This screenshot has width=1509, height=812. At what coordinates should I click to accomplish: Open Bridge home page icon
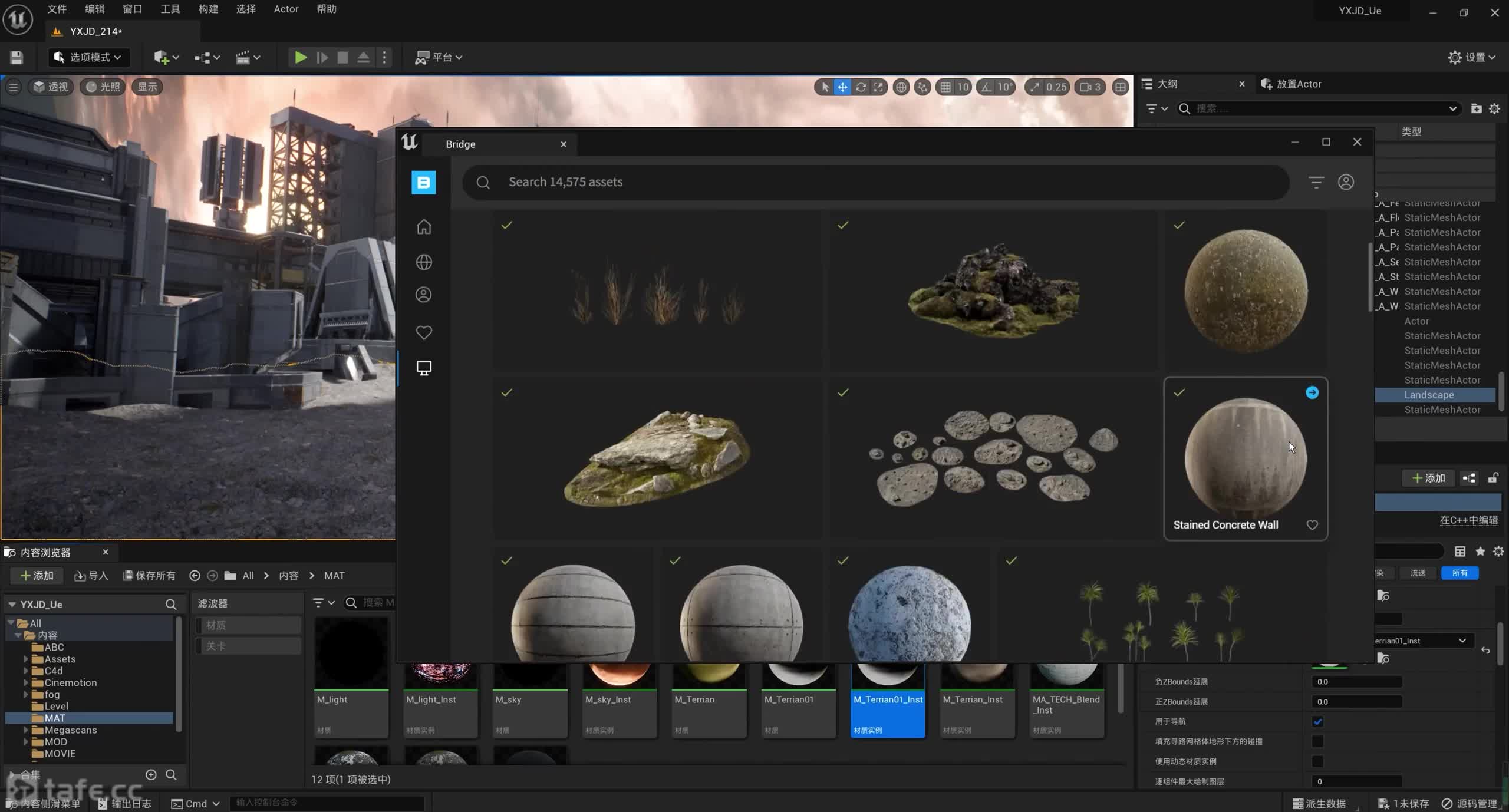click(424, 227)
